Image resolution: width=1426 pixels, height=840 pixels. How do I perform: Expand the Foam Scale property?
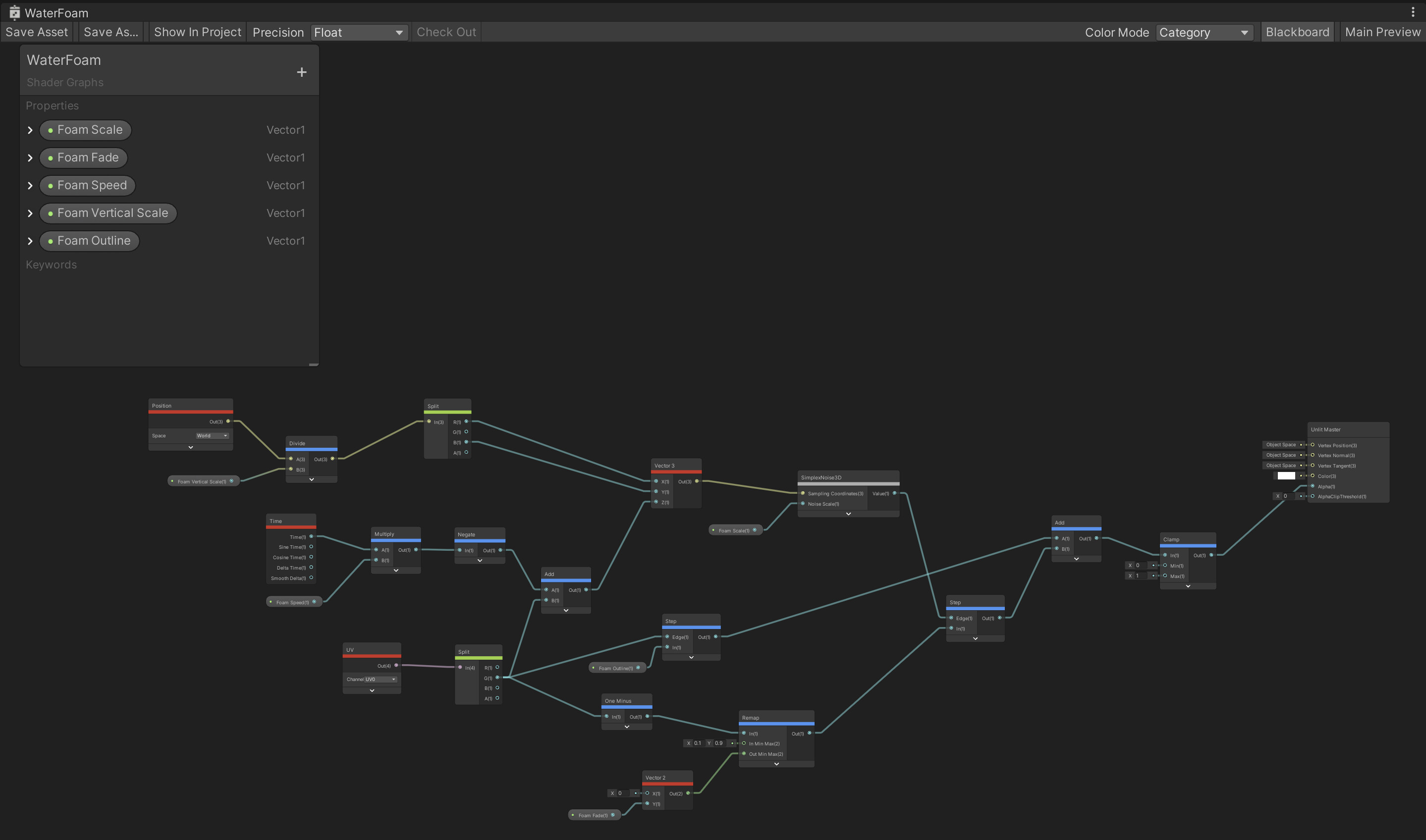tap(31, 130)
